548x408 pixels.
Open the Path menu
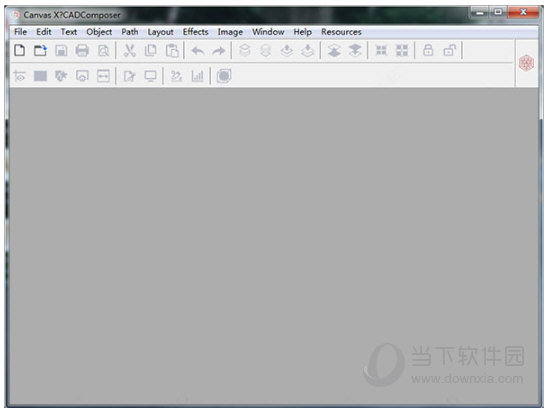point(130,32)
